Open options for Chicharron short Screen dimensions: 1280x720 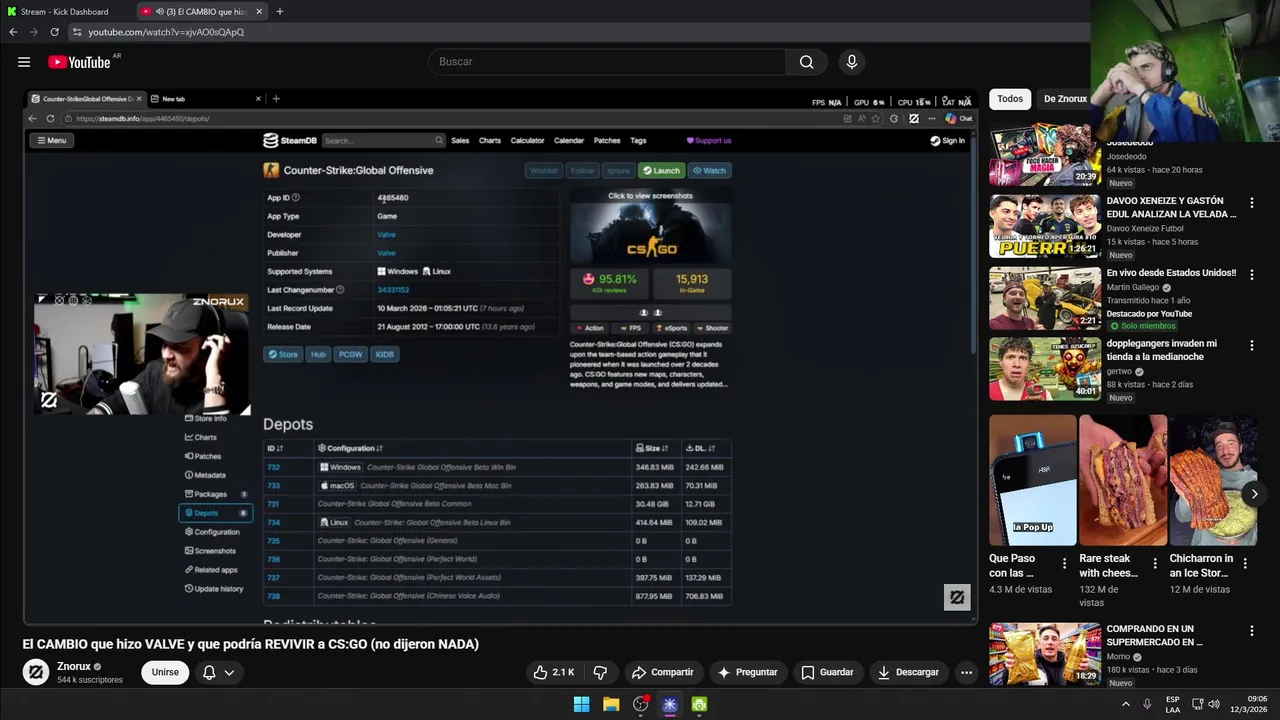click(x=1245, y=564)
